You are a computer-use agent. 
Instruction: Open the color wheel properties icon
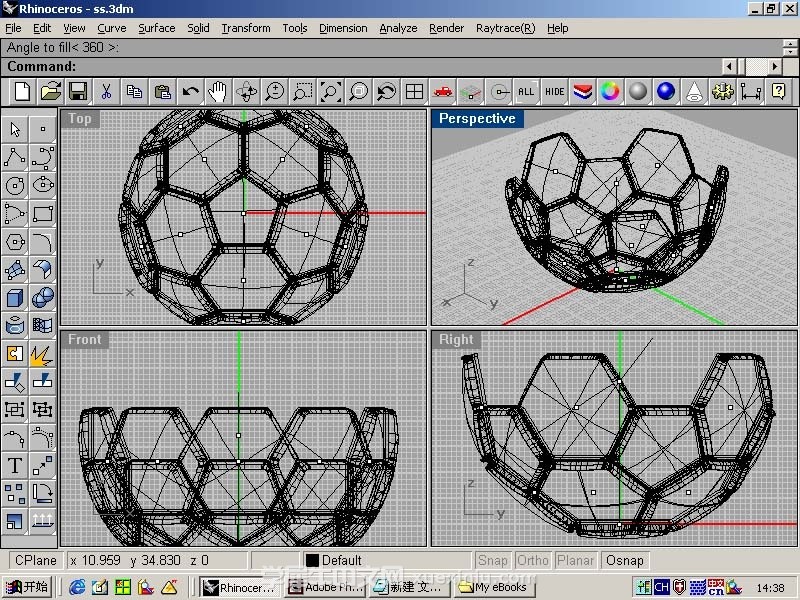click(610, 92)
